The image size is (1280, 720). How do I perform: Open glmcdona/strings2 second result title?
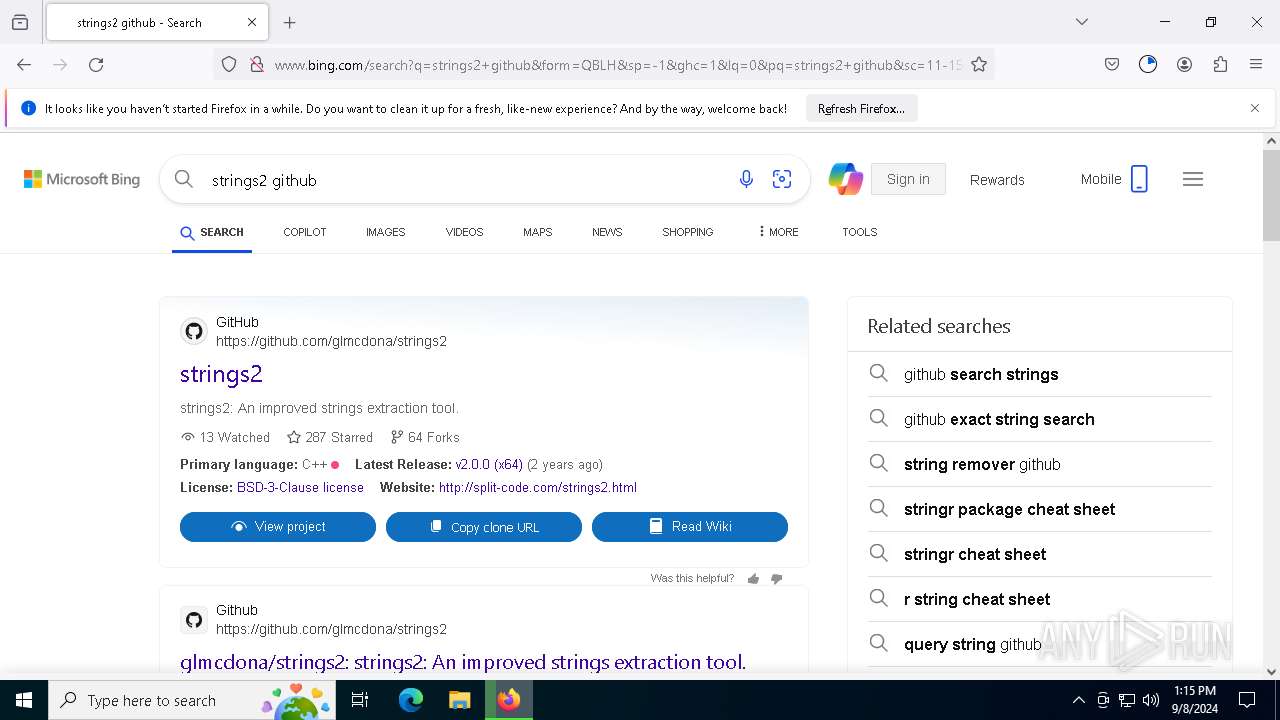[x=463, y=662]
